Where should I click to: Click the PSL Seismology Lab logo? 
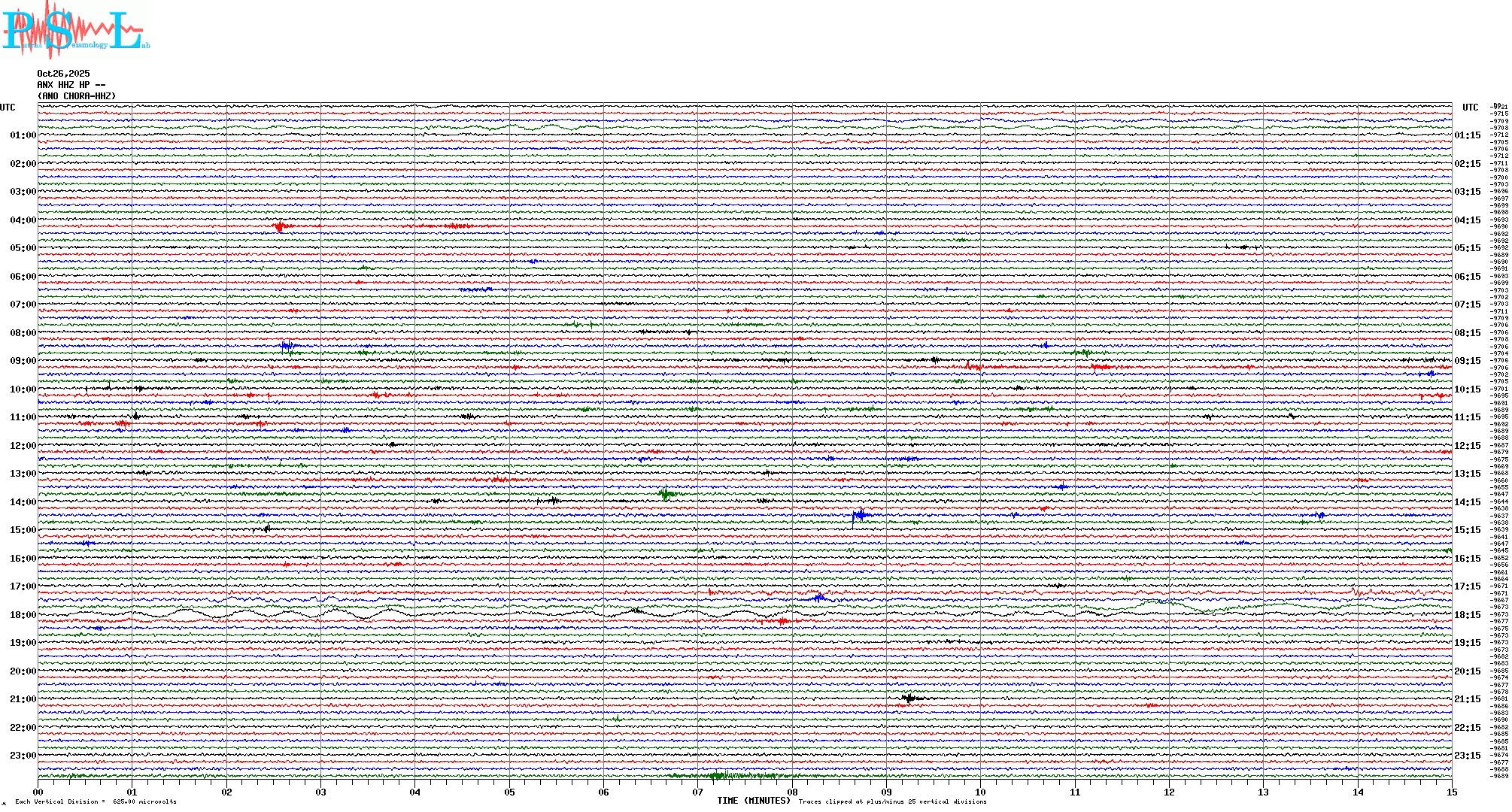[x=75, y=30]
